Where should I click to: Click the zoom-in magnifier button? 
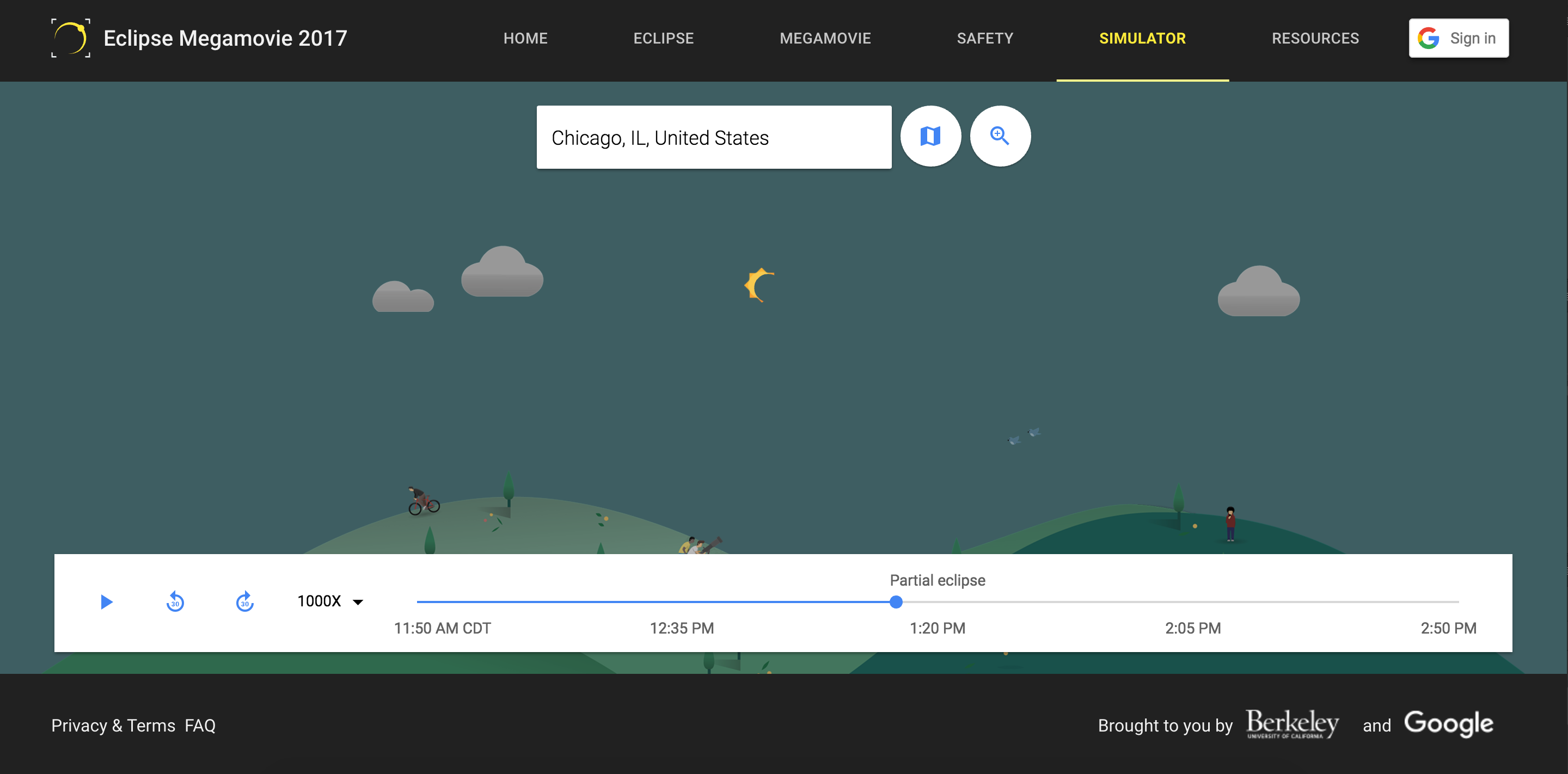[1000, 136]
